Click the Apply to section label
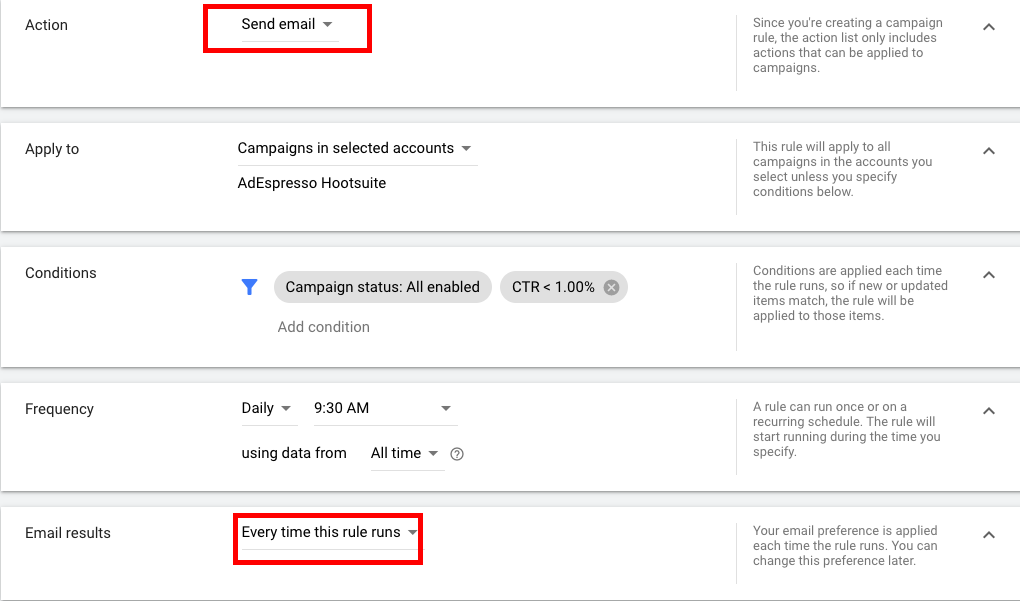This screenshot has height=601, width=1020. [x=52, y=149]
